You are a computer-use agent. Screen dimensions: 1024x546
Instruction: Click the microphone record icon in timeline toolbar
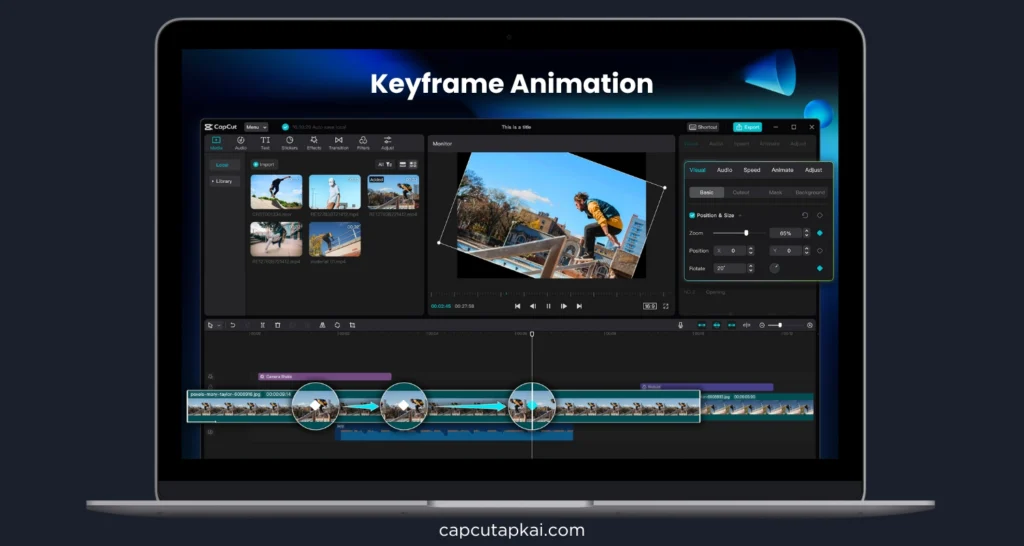[x=681, y=325]
